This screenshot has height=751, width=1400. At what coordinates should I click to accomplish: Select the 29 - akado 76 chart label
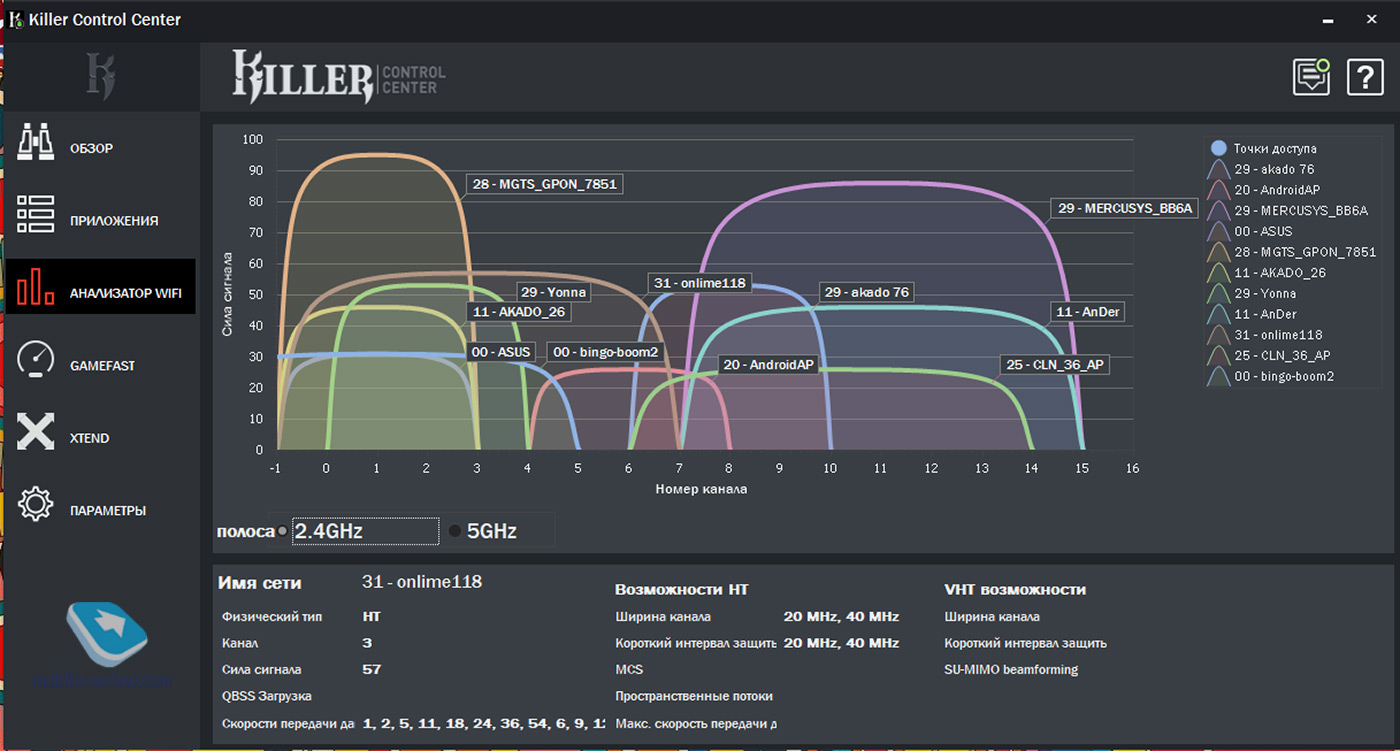(x=866, y=292)
